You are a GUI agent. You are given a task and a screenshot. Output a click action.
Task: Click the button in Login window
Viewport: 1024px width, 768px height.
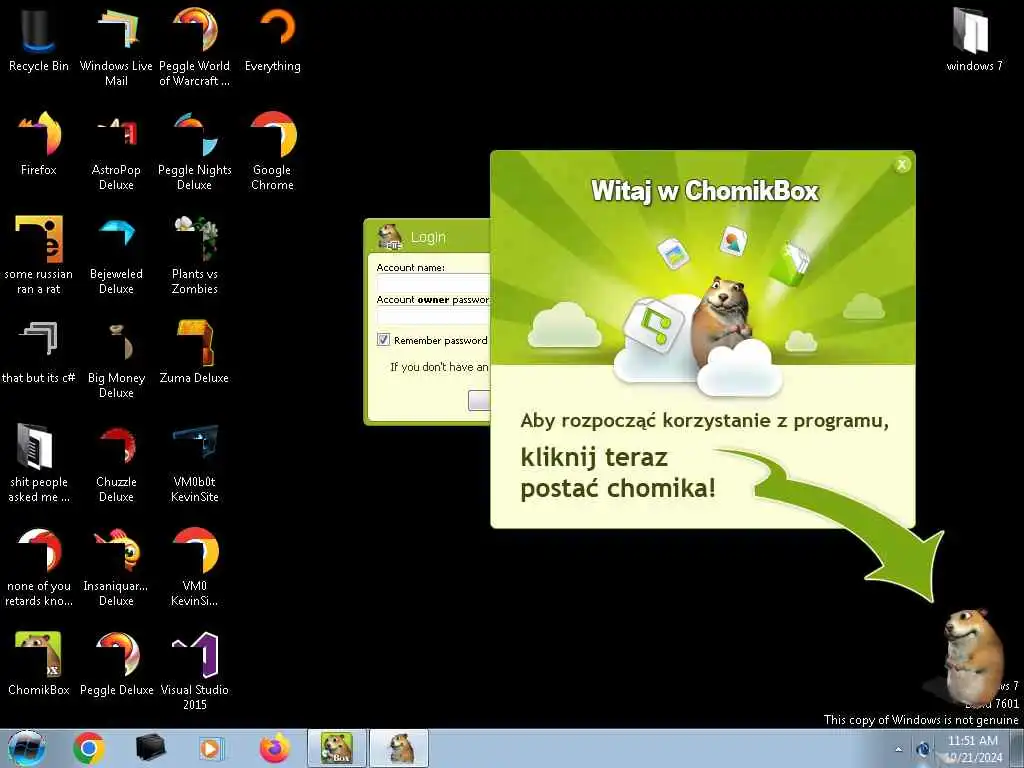479,400
